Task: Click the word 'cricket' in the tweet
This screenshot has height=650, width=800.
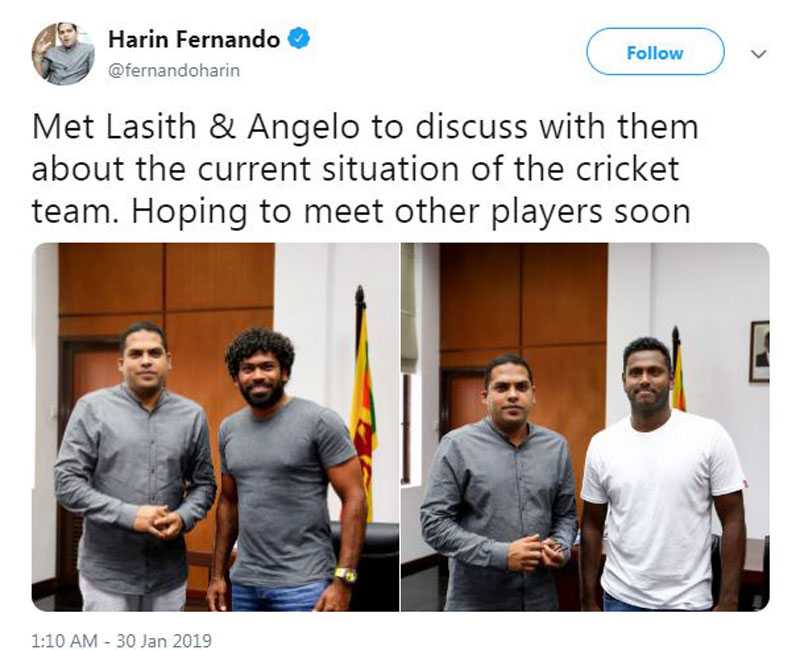Action: coord(628,169)
